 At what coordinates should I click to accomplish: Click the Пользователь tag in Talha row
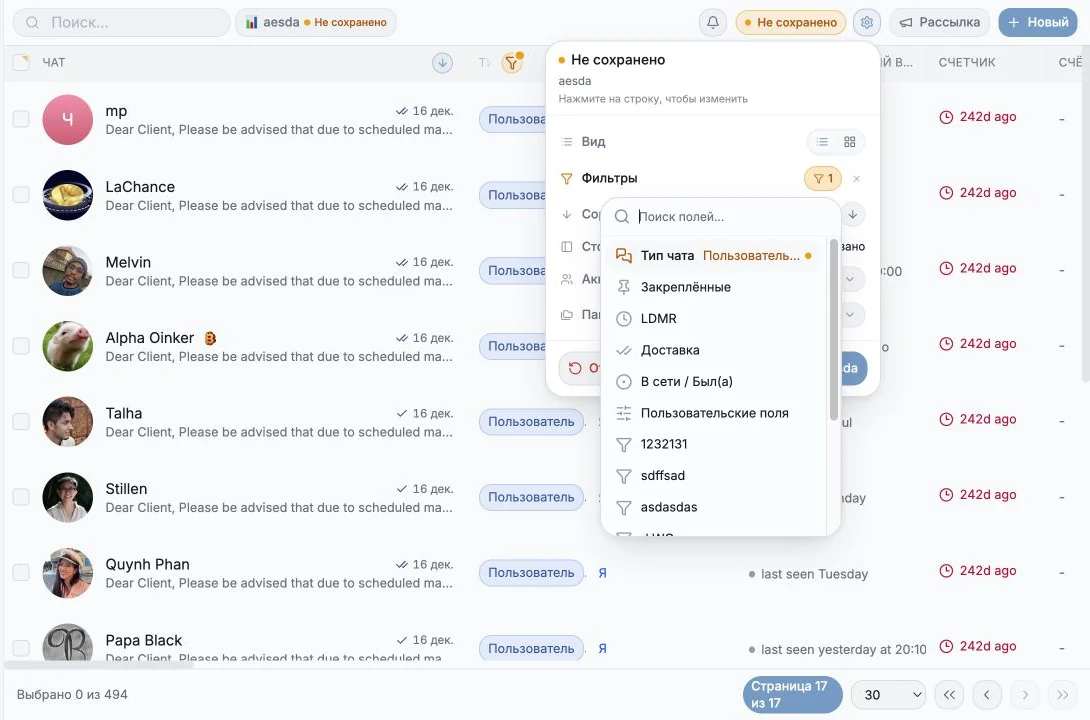click(x=531, y=422)
